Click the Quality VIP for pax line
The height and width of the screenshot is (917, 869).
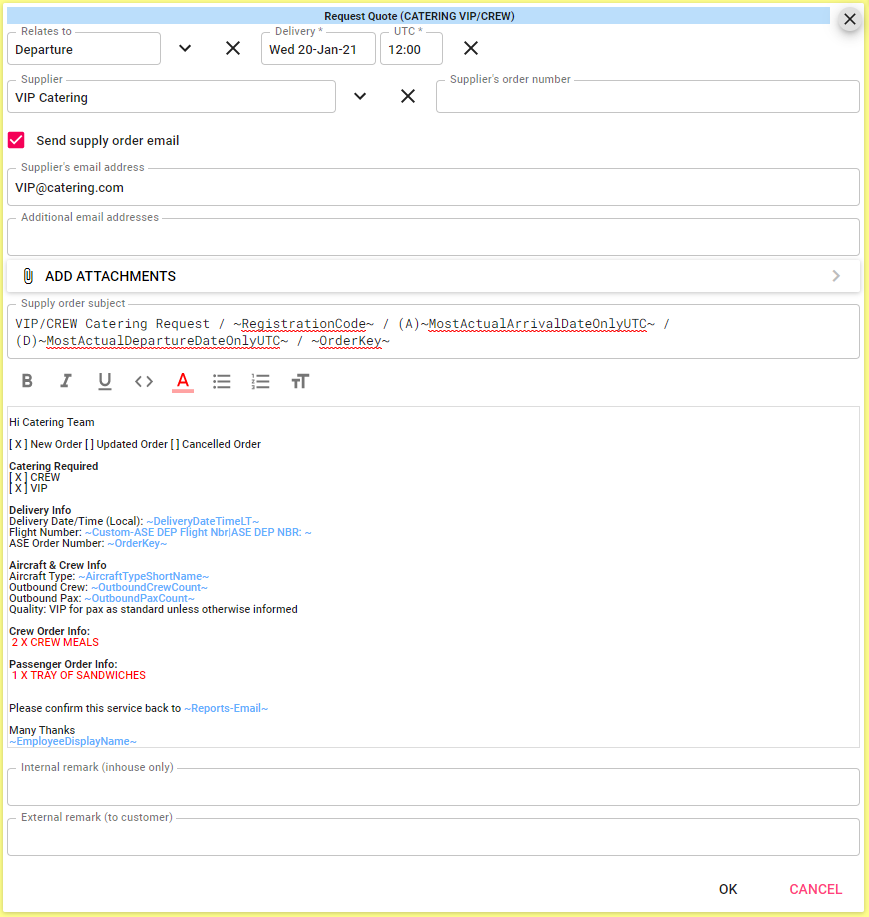(x=153, y=609)
